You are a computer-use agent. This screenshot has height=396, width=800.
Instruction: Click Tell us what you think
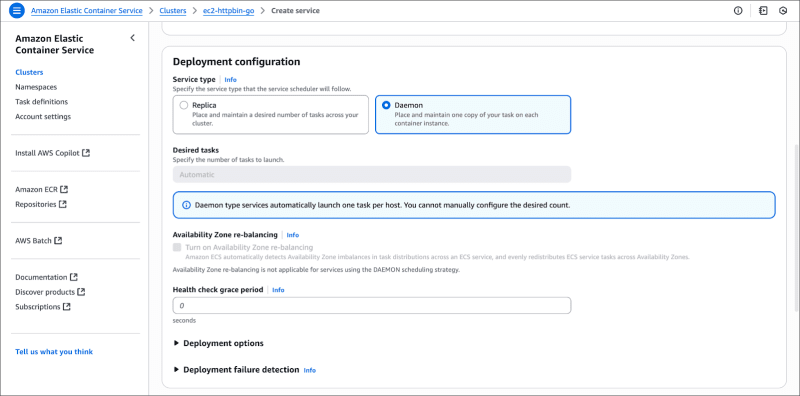(x=54, y=352)
